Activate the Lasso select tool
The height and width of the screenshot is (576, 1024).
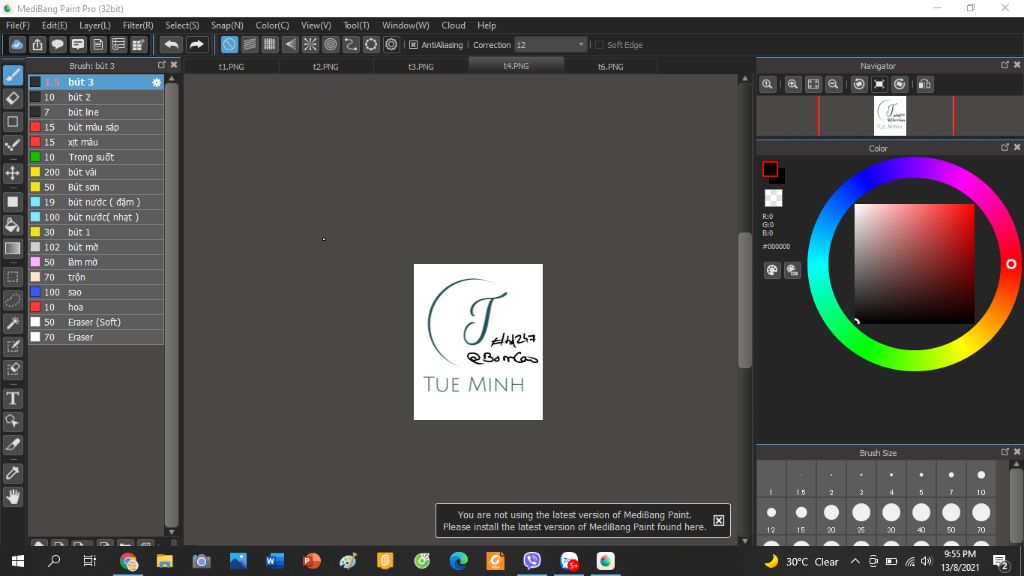[12, 300]
